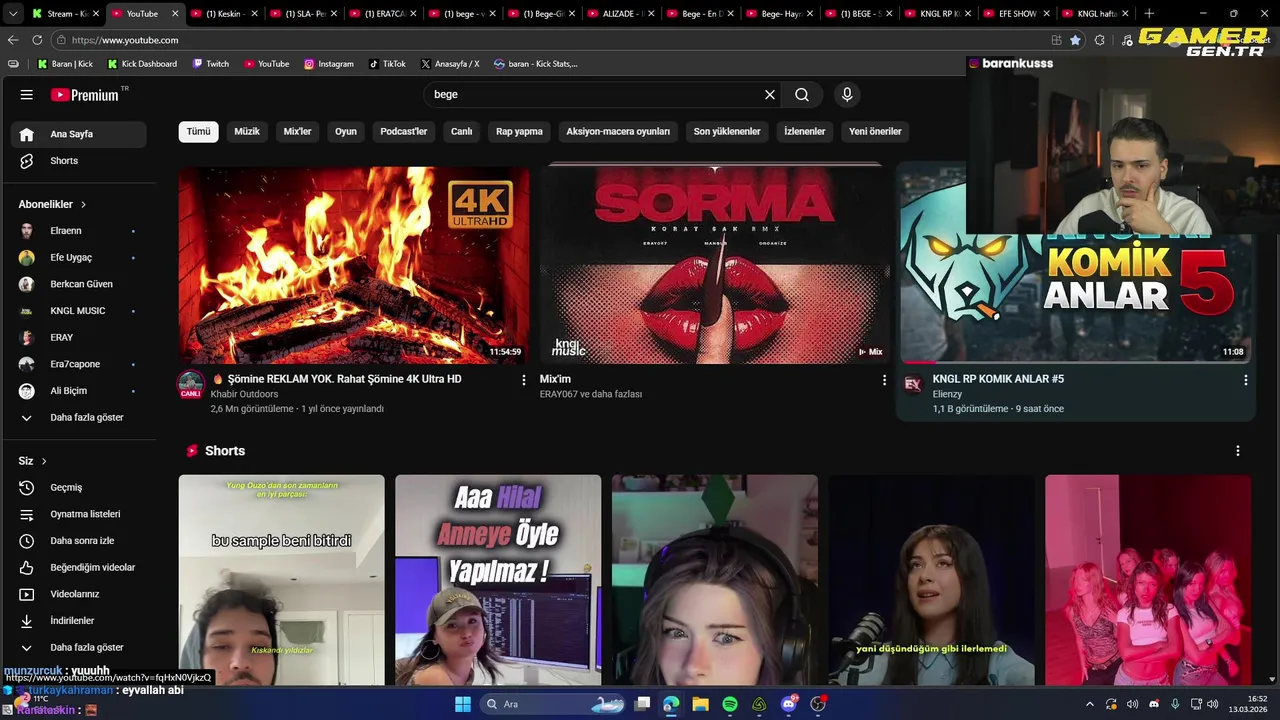Switch to the ALIZADE browser tab
Screen dimensions: 1280x720
[x=620, y=14]
